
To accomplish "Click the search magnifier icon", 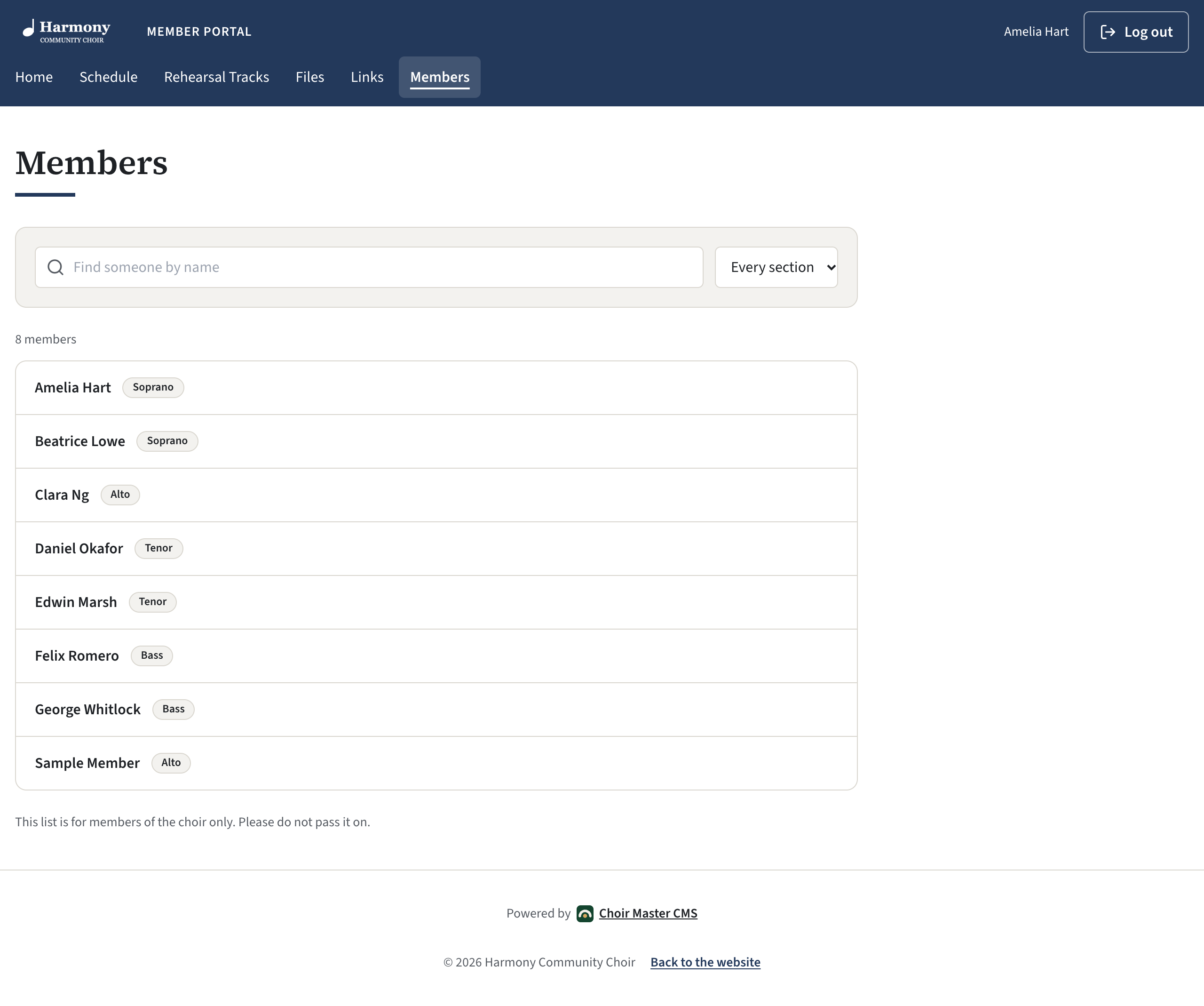I will coord(55,267).
